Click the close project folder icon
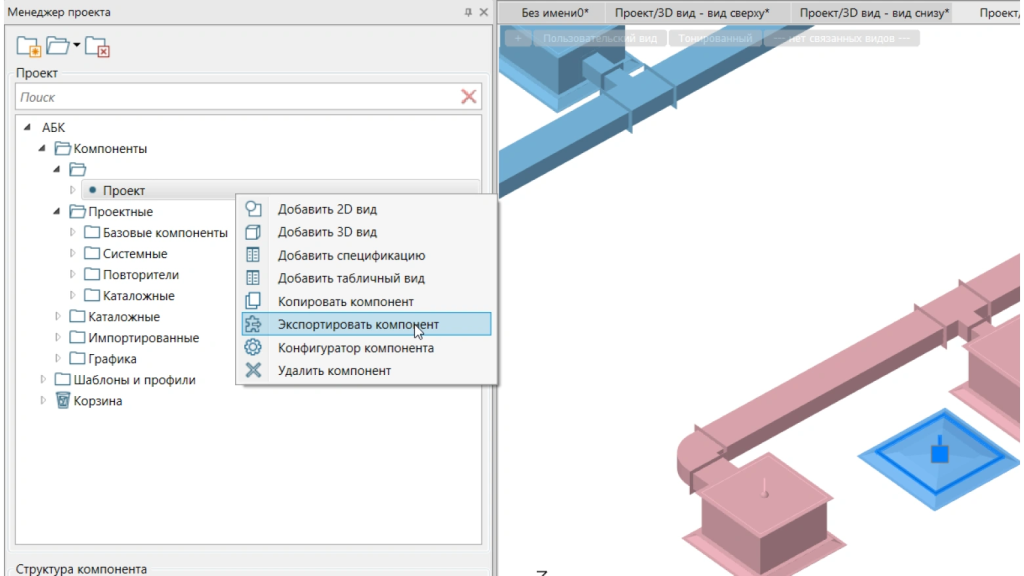This screenshot has width=1024, height=576. click(x=97, y=46)
